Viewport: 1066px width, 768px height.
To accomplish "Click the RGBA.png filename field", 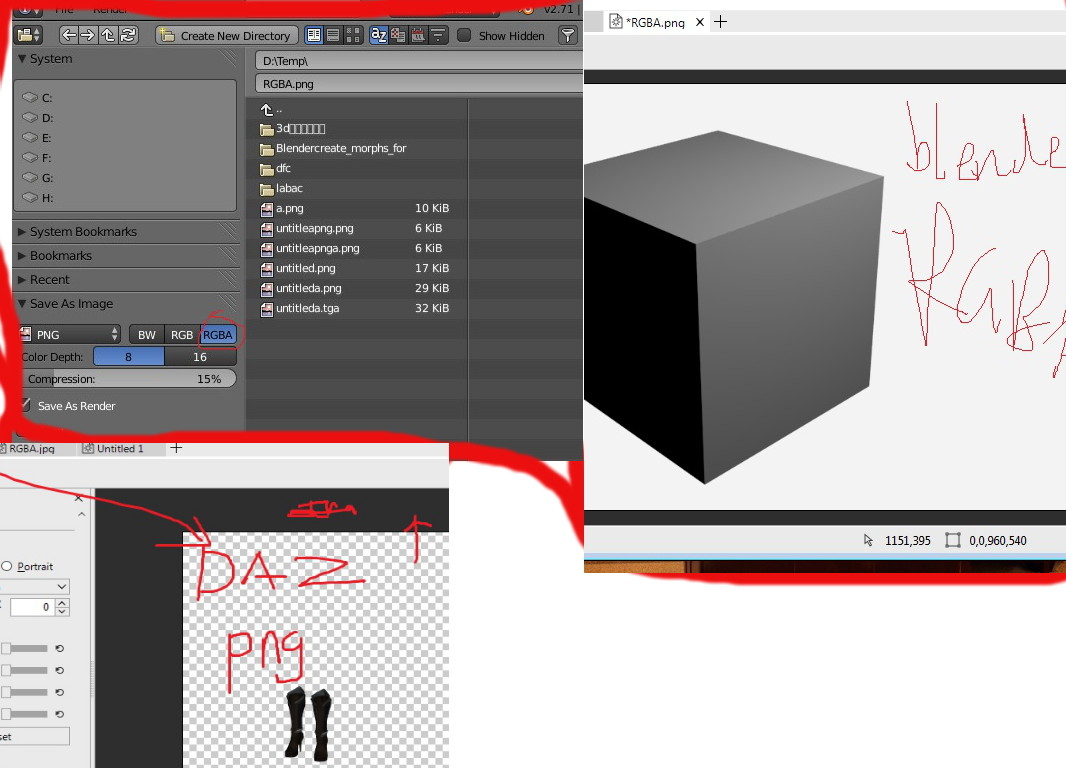I will point(419,84).
